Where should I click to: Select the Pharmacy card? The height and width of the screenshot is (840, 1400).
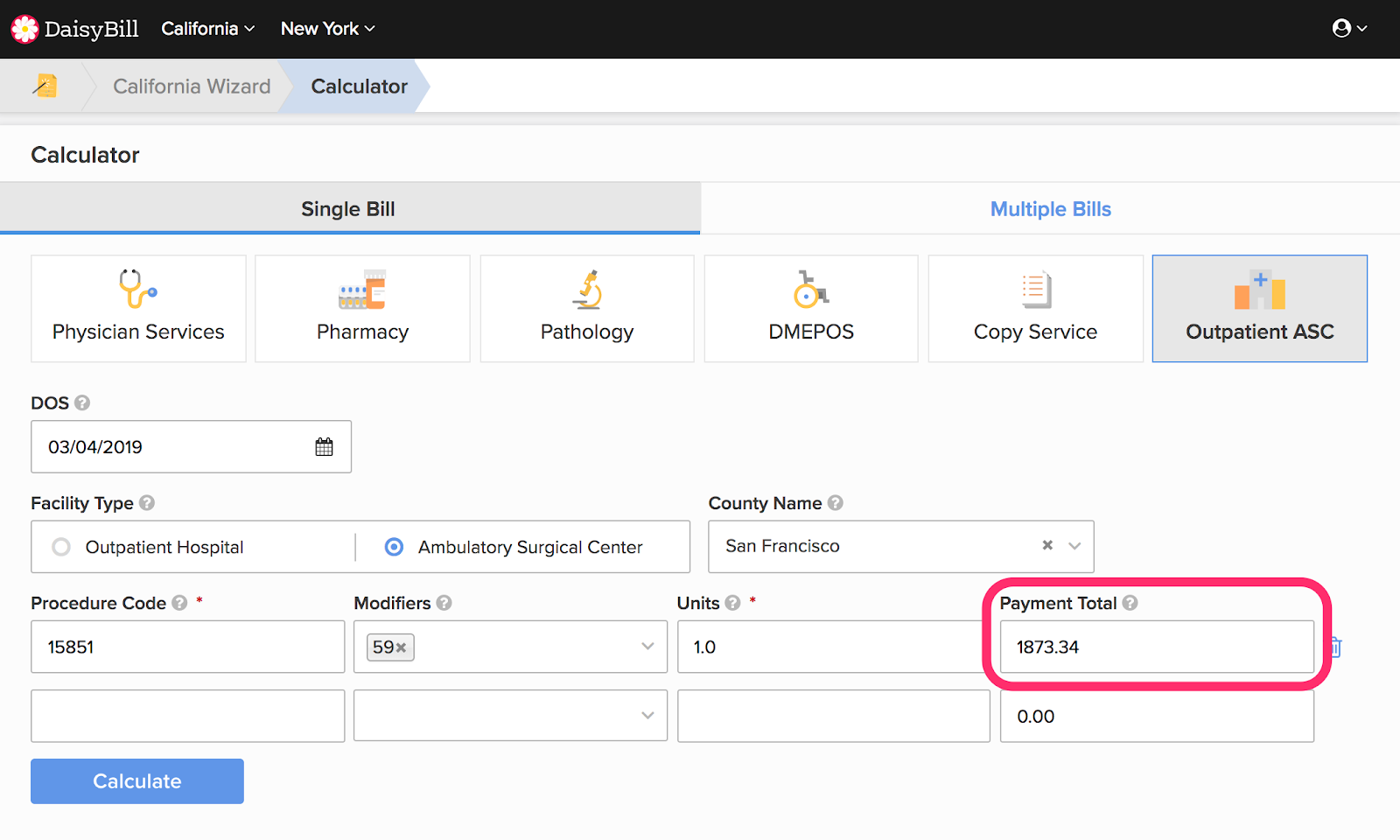click(x=362, y=308)
